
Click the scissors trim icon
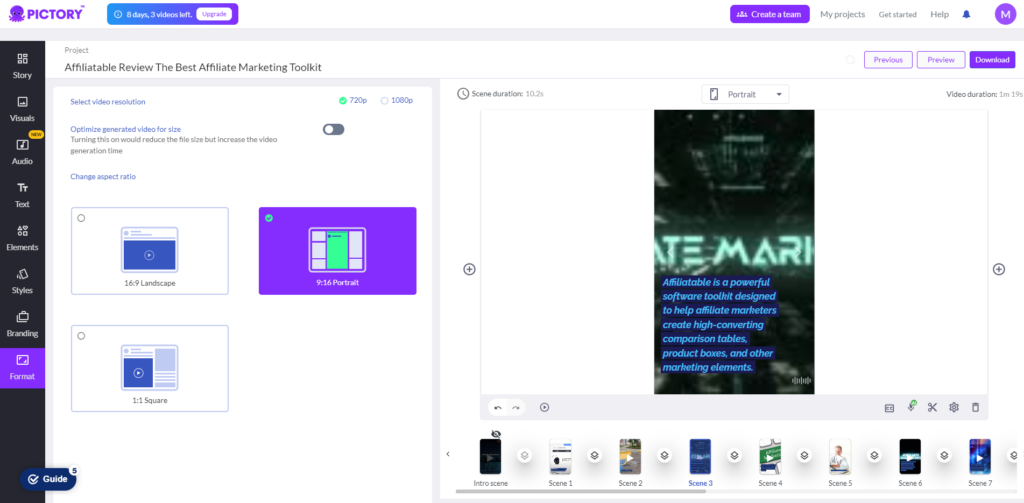[x=932, y=407]
